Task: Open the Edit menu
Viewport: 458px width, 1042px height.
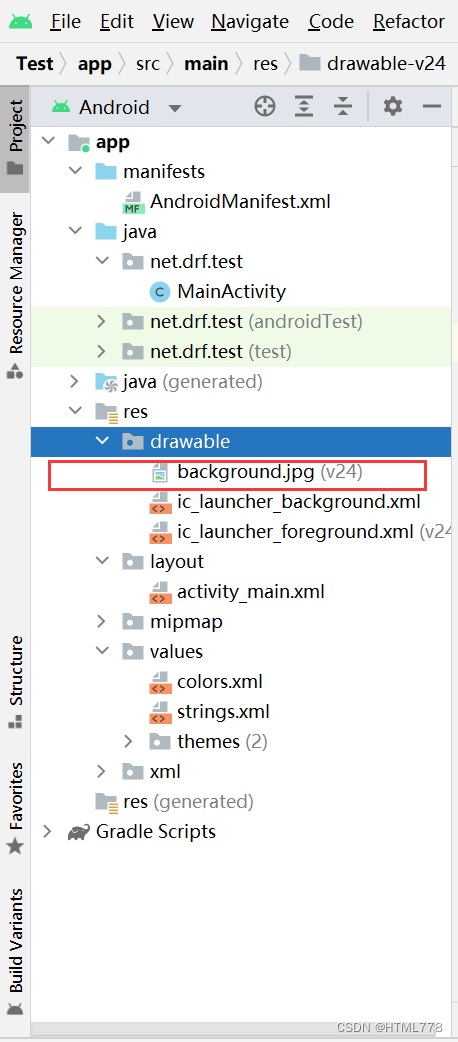Action: coord(116,22)
